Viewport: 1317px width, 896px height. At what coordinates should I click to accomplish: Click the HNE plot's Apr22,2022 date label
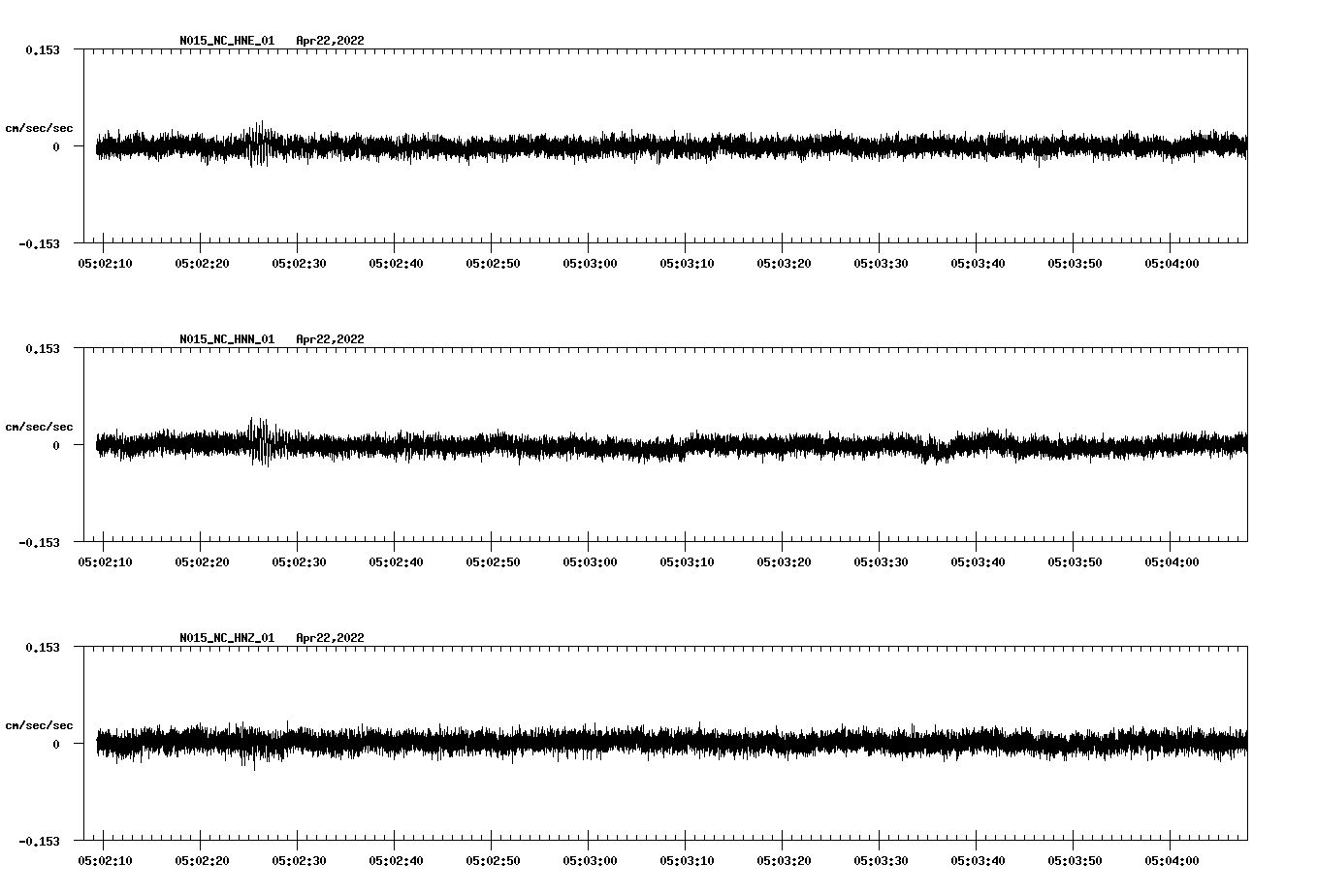point(330,41)
